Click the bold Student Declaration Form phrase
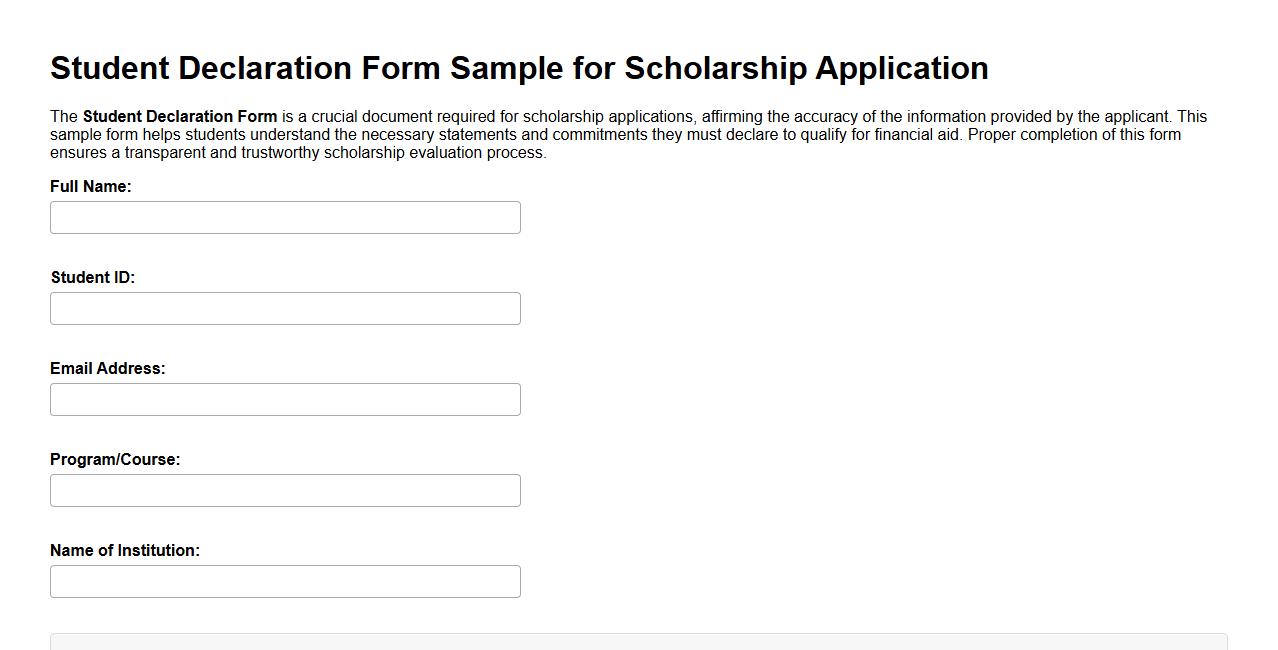Viewport: 1278px width, 650px height. (x=180, y=116)
